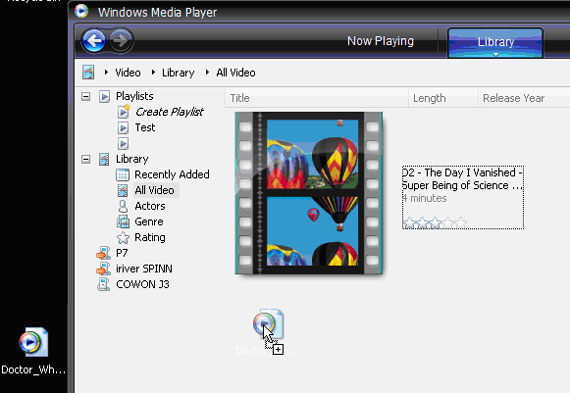Click the iriver SPINN device icon
Viewport: 570px width, 393px height.
103,269
